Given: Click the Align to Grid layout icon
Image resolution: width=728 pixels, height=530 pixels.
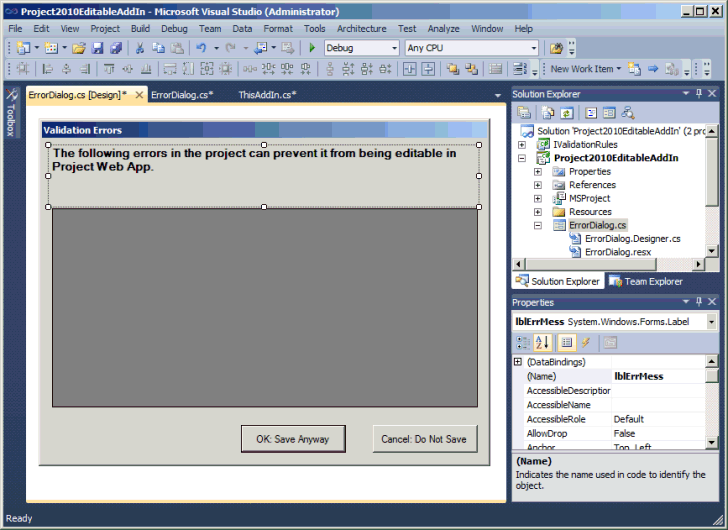Looking at the screenshot, I should click(x=23, y=69).
